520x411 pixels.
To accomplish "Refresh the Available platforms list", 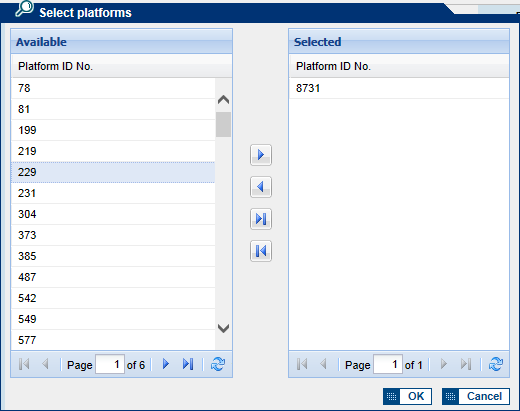I will coord(218,364).
